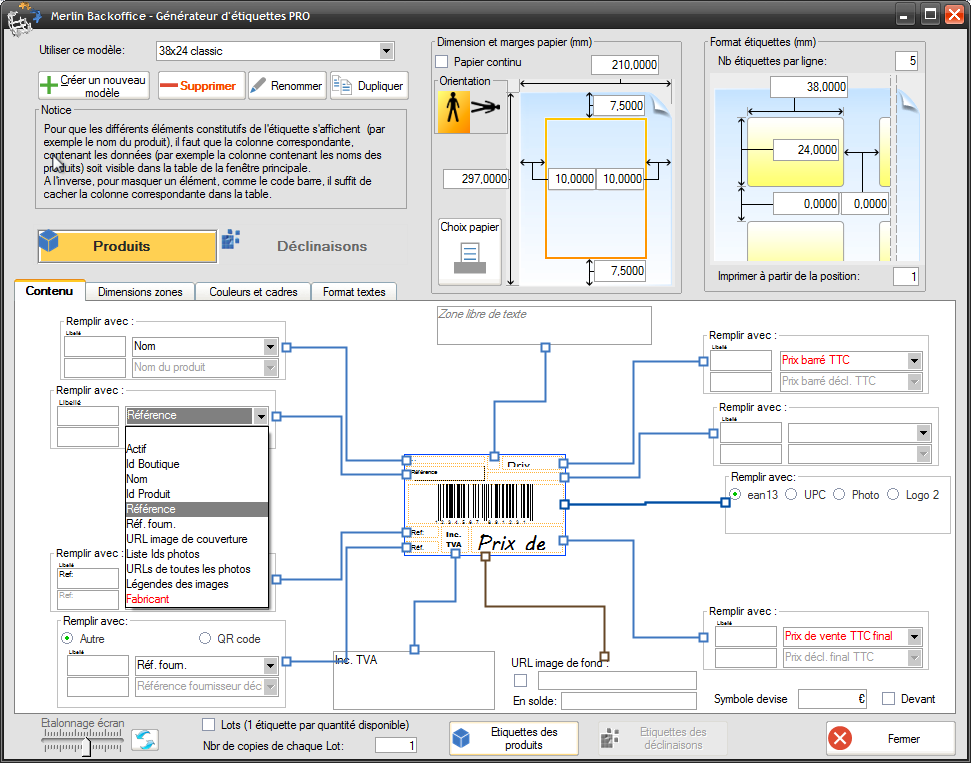This screenshot has width=971, height=763.
Task: Click the red minus Supprimer button
Action: coord(202,85)
